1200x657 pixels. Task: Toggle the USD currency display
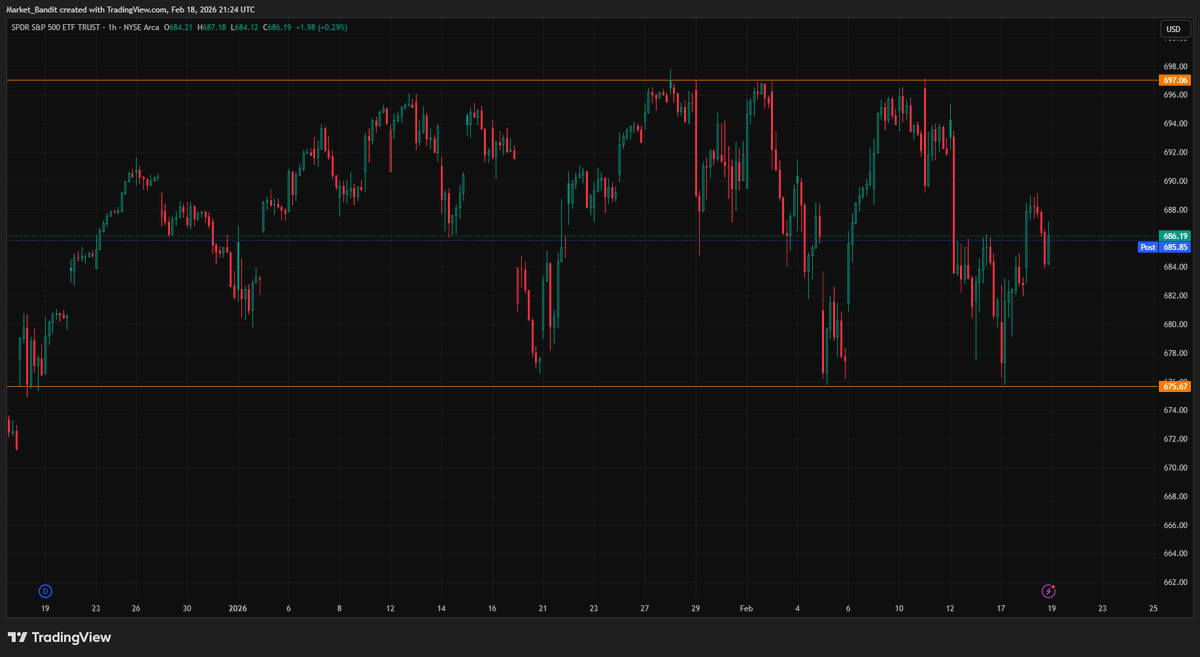click(x=1172, y=29)
